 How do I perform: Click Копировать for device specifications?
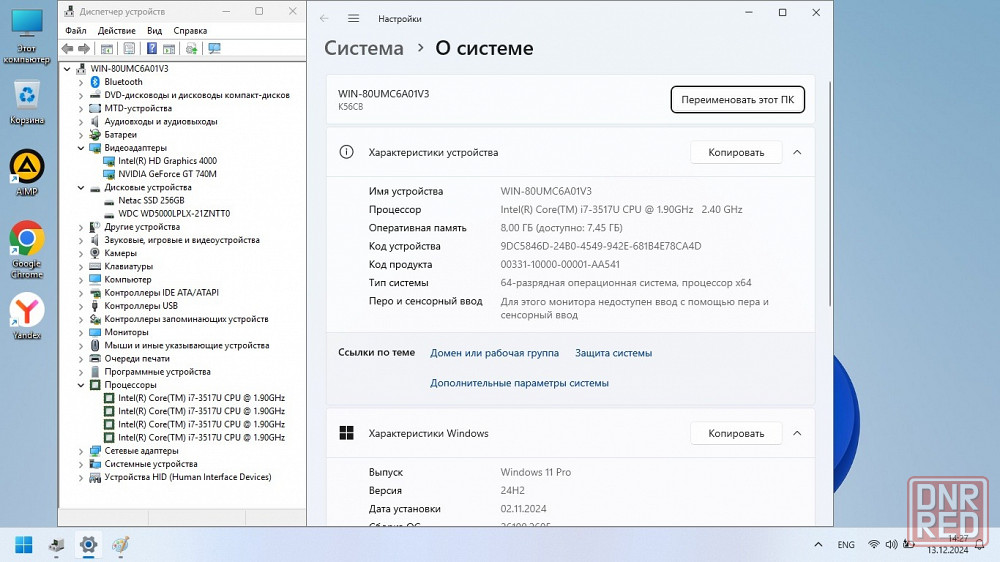click(736, 152)
